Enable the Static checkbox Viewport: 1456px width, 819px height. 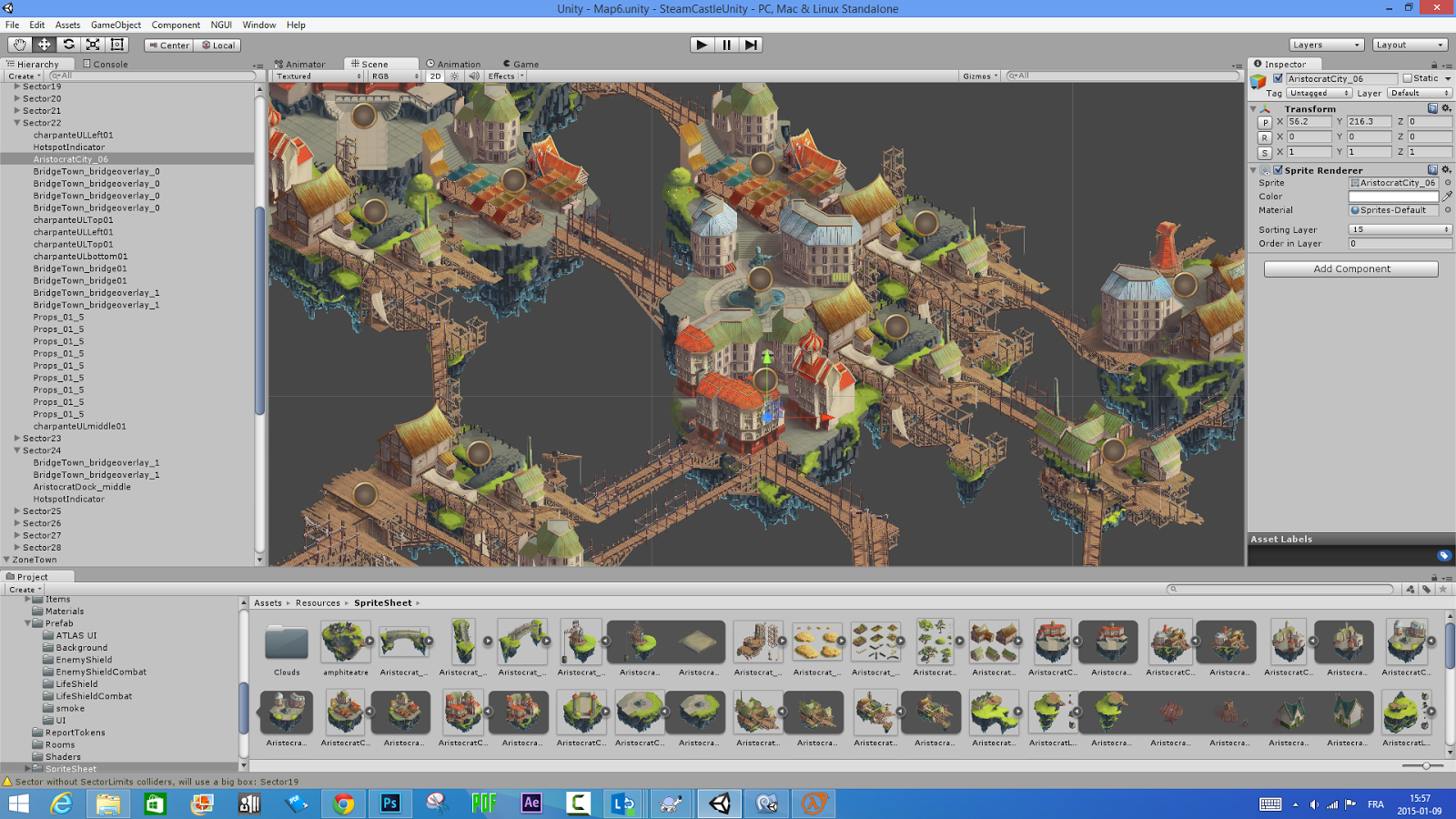tap(1407, 79)
